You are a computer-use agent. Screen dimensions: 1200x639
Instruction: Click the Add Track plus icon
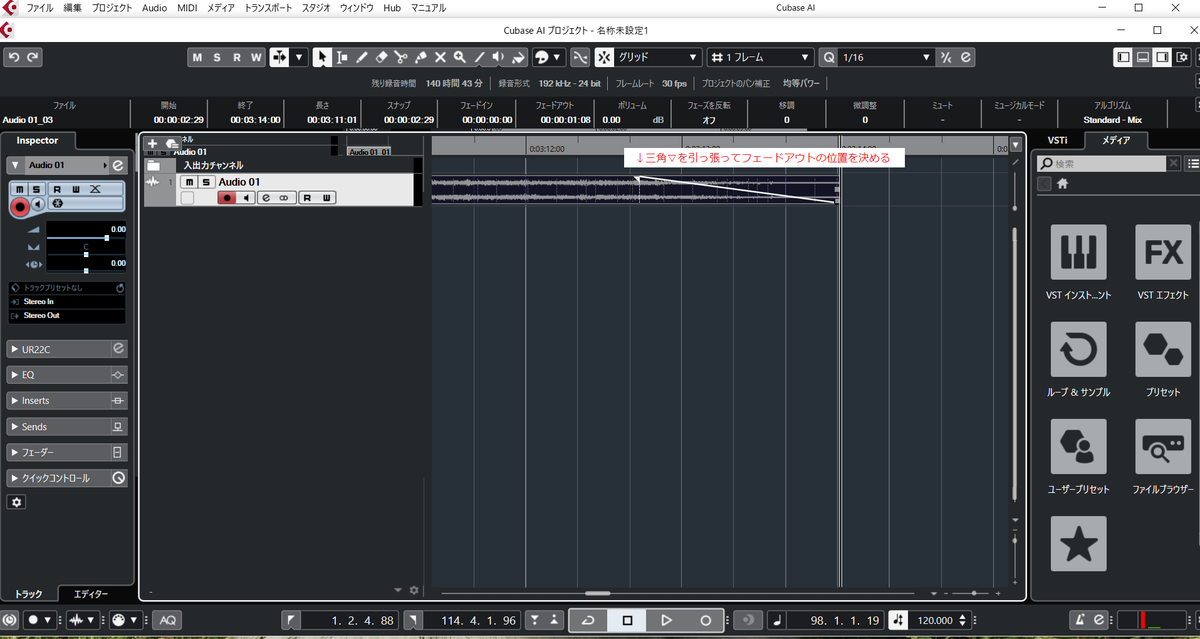[152, 145]
